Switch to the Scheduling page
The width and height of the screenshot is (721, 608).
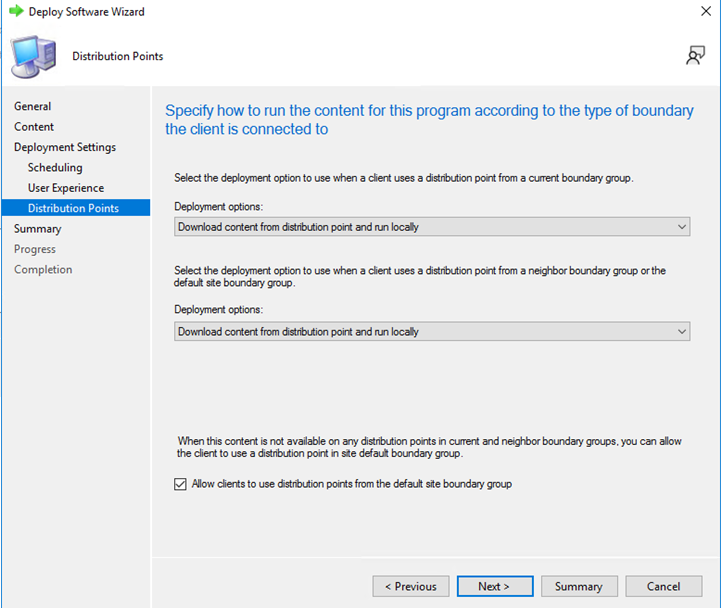pyautogui.click(x=55, y=168)
